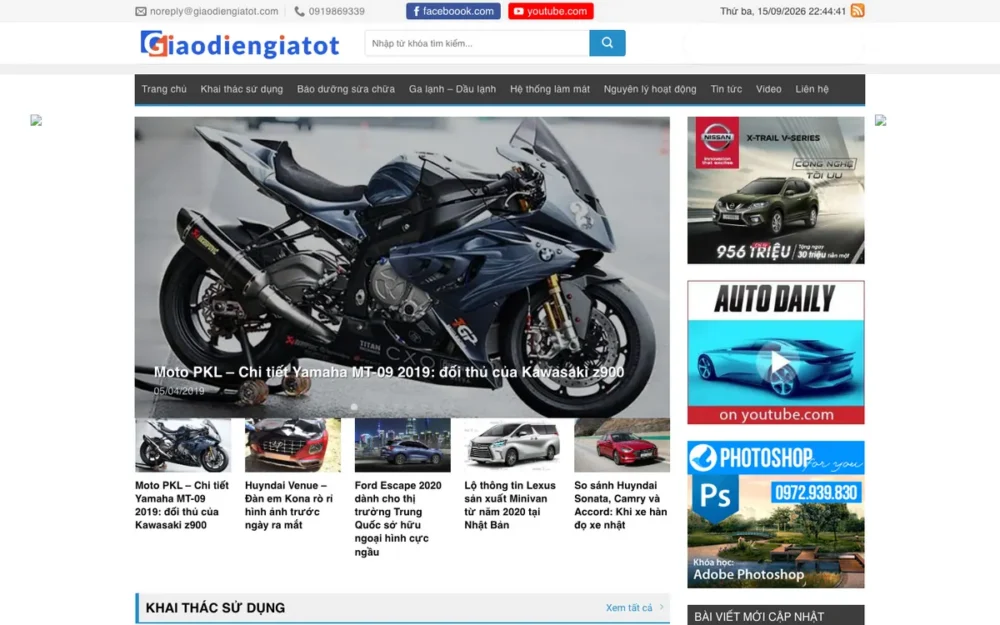Viewport: 1000px width, 625px height.
Task: Open the featured Yamaha MT-09 slider headline
Action: click(389, 372)
